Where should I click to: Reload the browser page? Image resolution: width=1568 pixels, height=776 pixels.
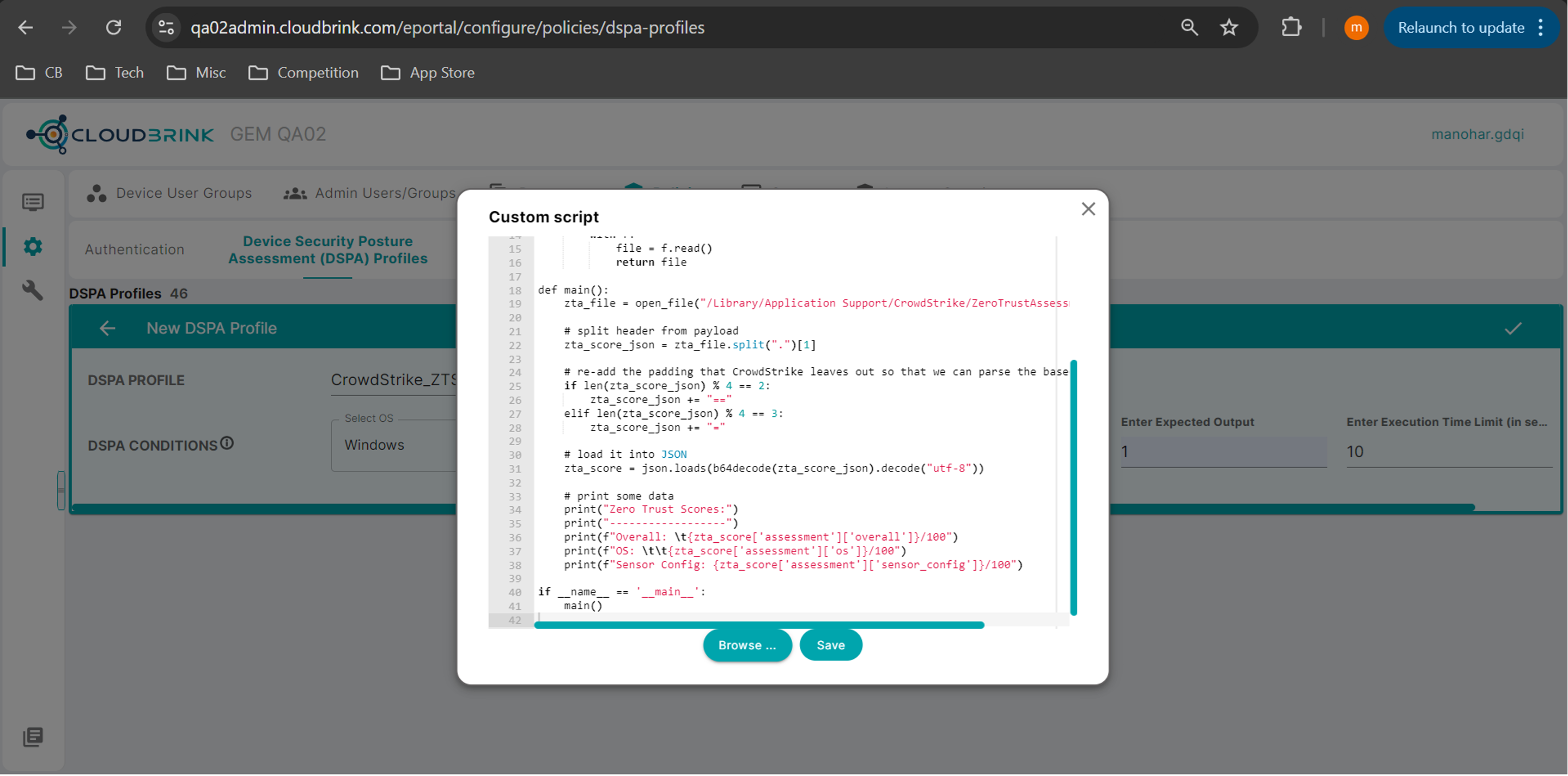pyautogui.click(x=113, y=27)
